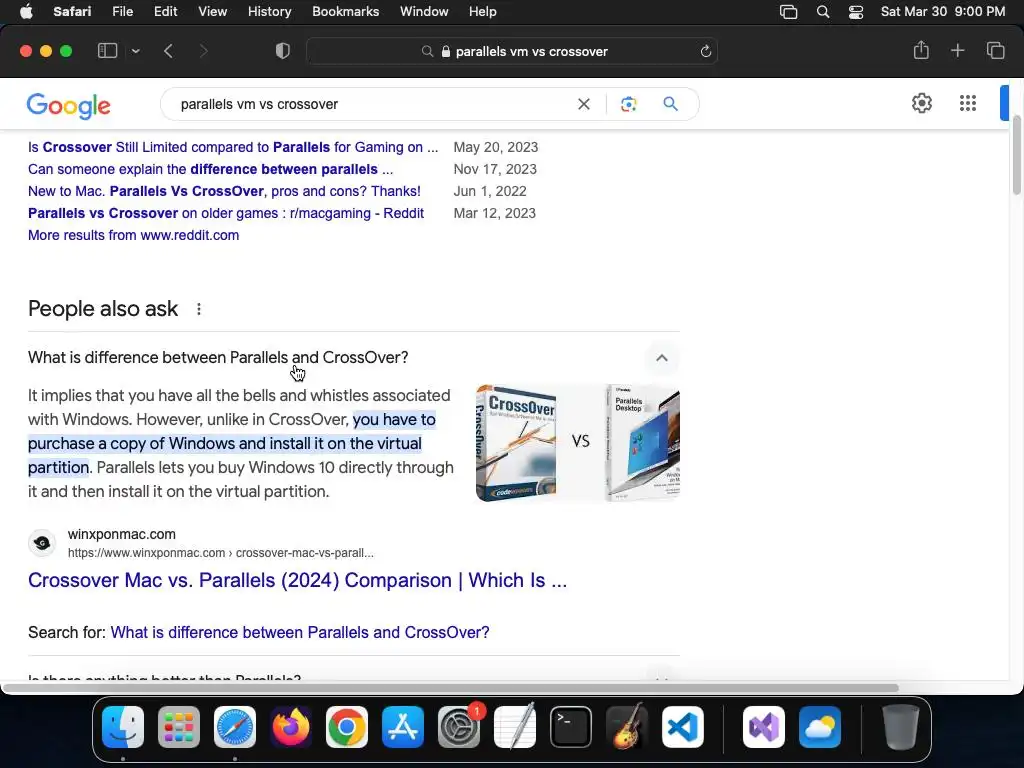The height and width of the screenshot is (768, 1024).
Task: Open the Apple menu
Action: pyautogui.click(x=26, y=12)
